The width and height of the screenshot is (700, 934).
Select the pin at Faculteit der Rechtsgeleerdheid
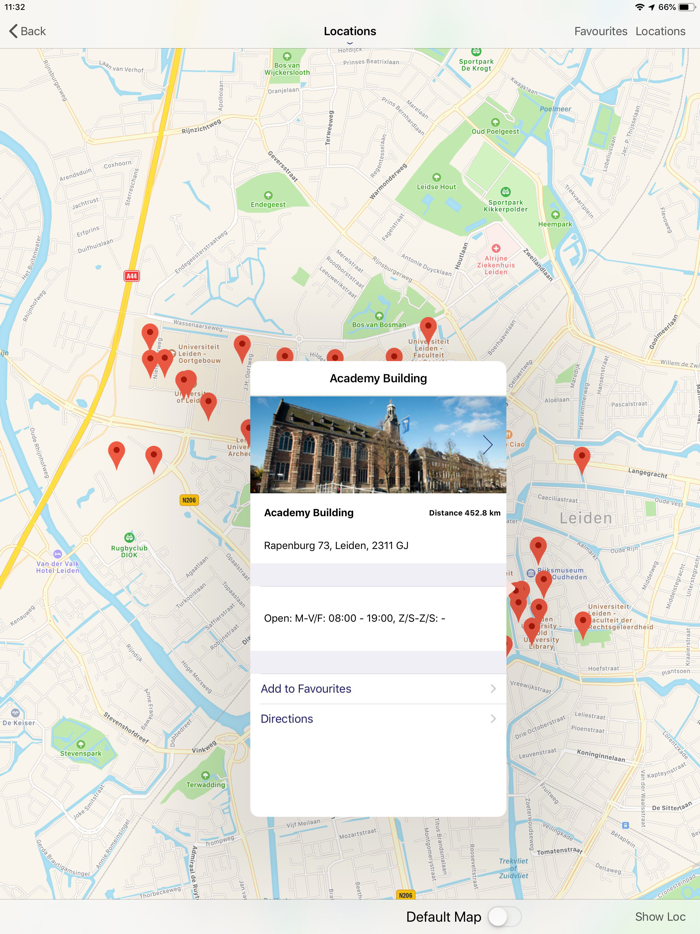coord(583,624)
